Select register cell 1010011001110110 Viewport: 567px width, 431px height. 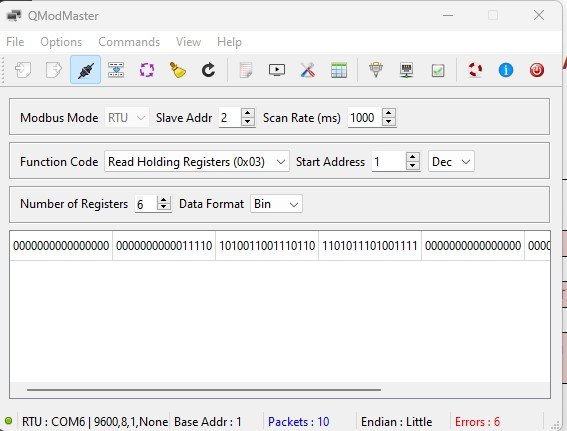[x=267, y=246]
